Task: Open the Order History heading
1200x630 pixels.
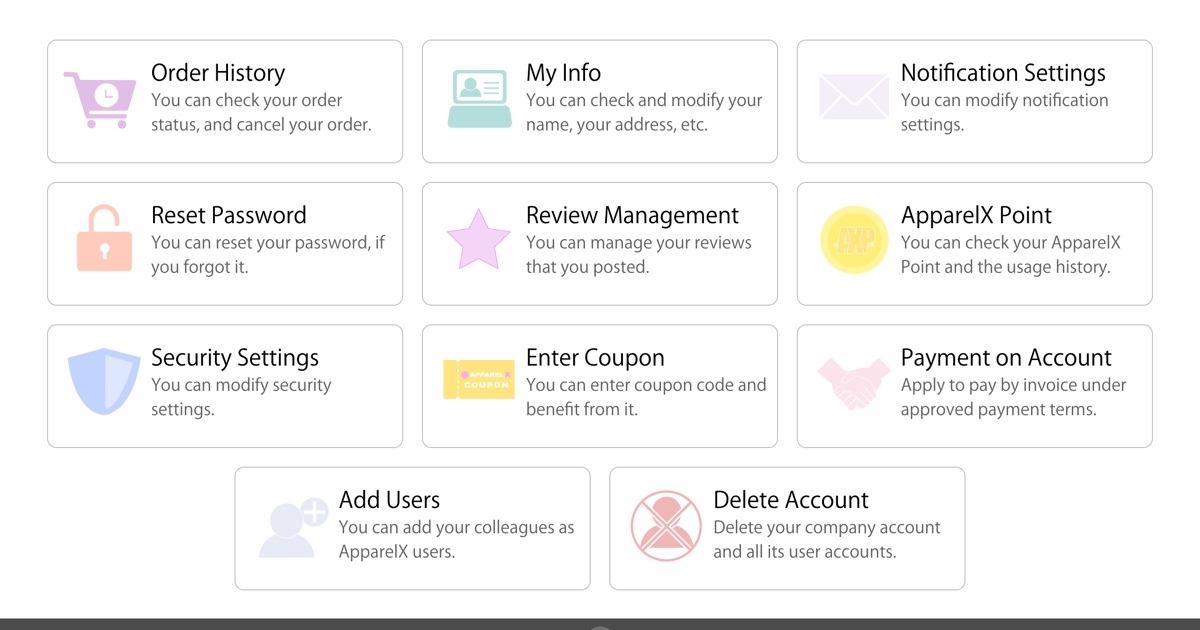Action: [218, 73]
